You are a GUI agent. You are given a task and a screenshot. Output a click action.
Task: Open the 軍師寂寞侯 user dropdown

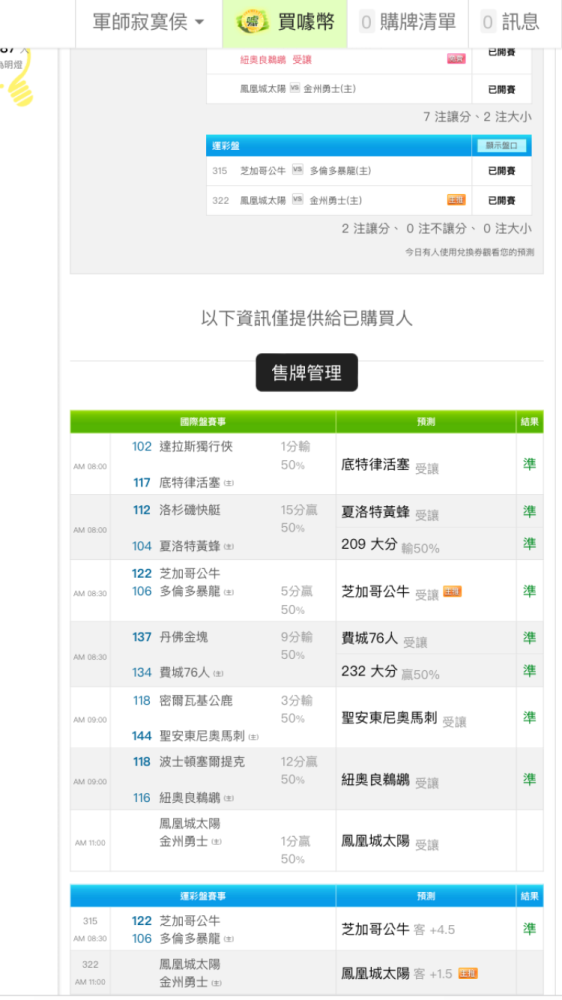tap(149, 23)
